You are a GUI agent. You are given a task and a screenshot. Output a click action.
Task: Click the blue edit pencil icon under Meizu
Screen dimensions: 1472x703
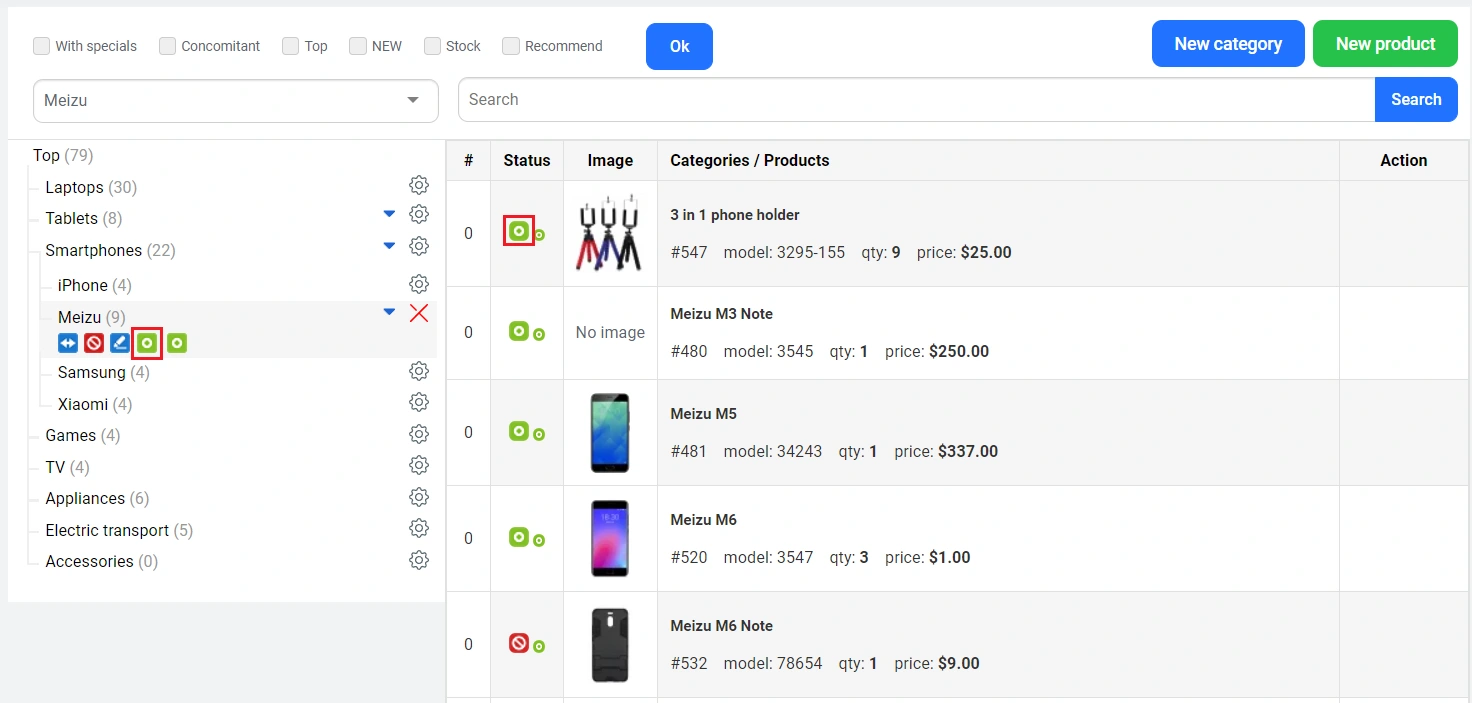click(x=120, y=344)
